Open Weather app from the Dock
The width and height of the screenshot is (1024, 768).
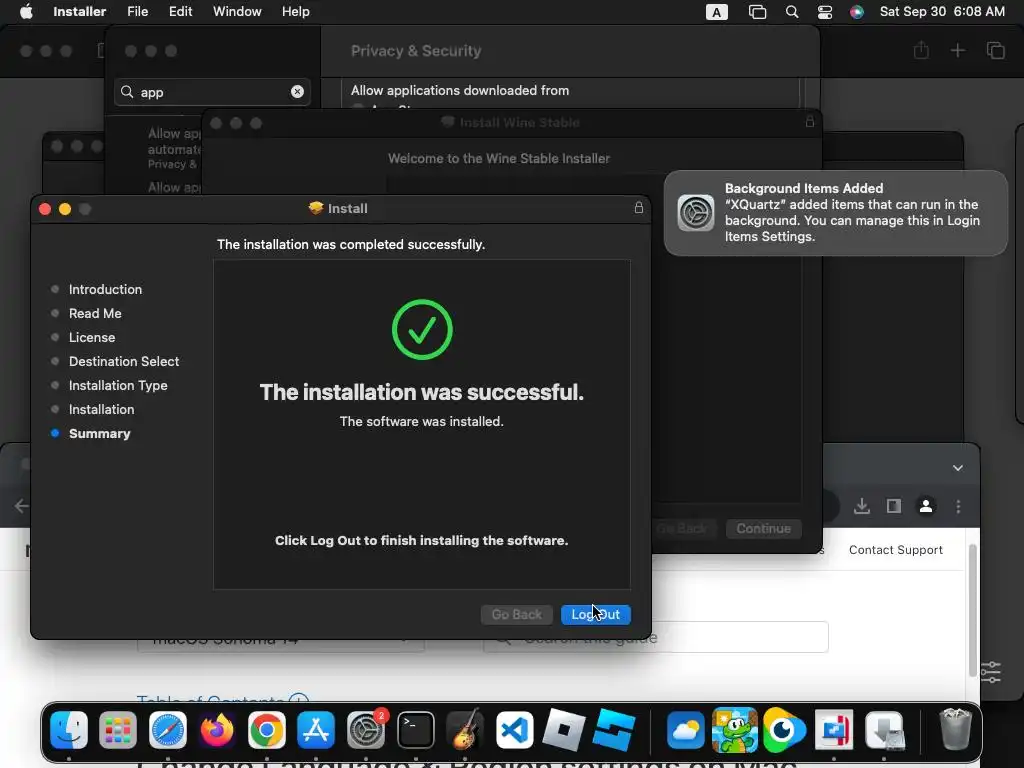pos(685,729)
